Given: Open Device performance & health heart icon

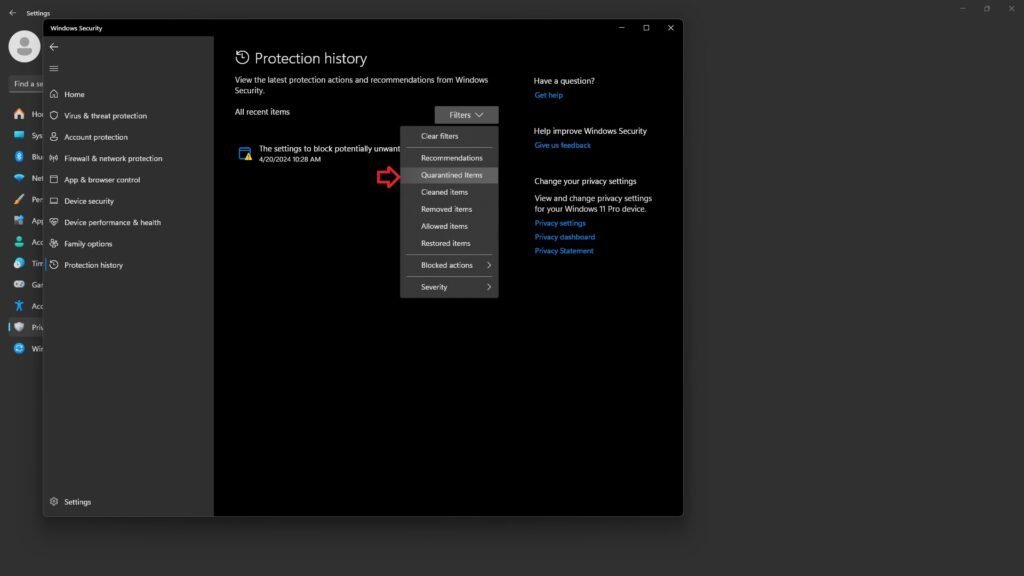Looking at the screenshot, I should [x=54, y=222].
